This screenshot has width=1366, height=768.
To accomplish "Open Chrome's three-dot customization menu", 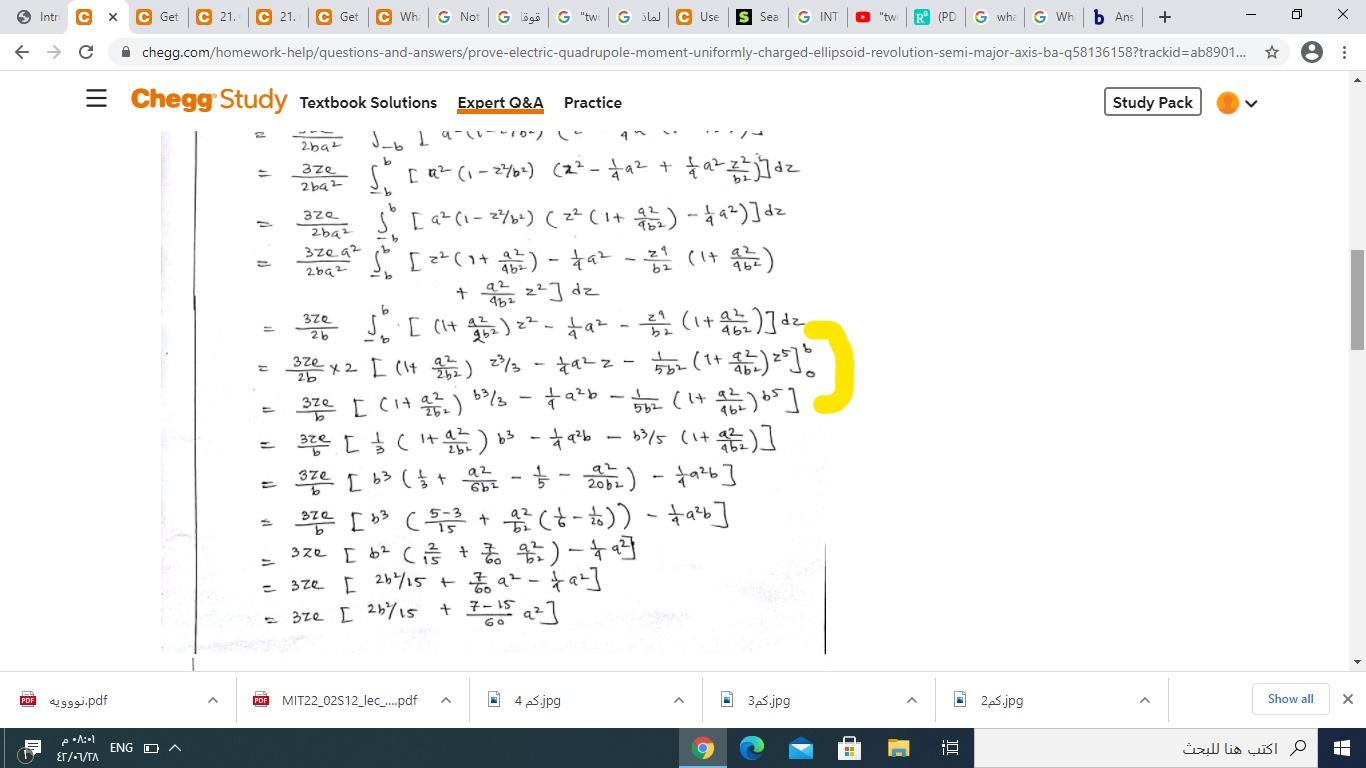I will point(1345,51).
